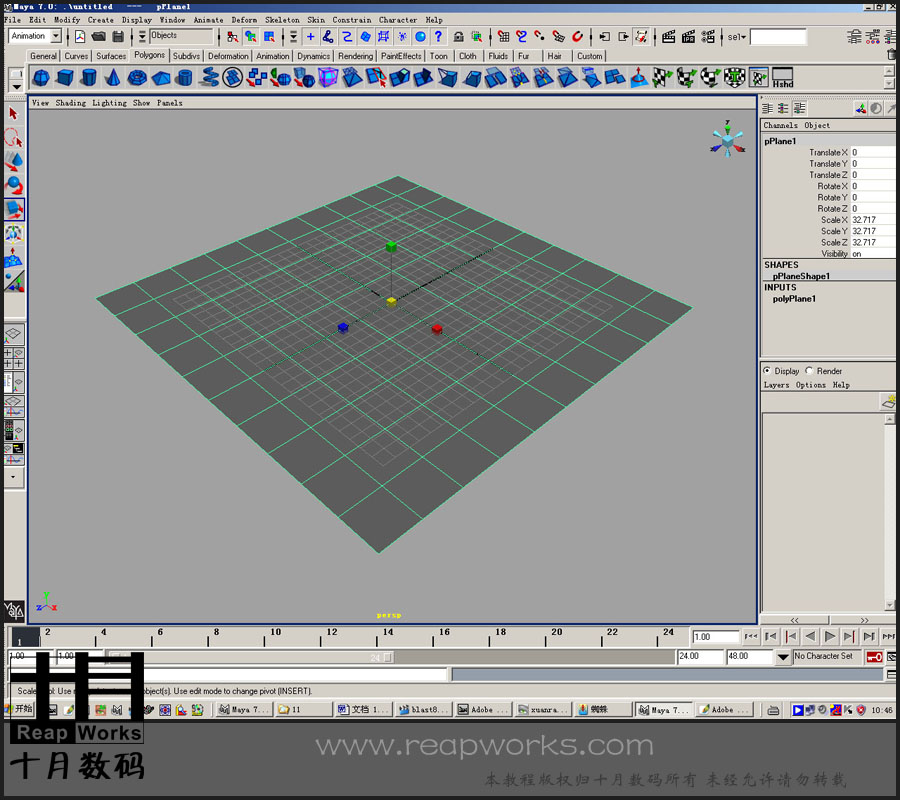Enable snap to curves icon
900x800 pixels.
click(521, 37)
